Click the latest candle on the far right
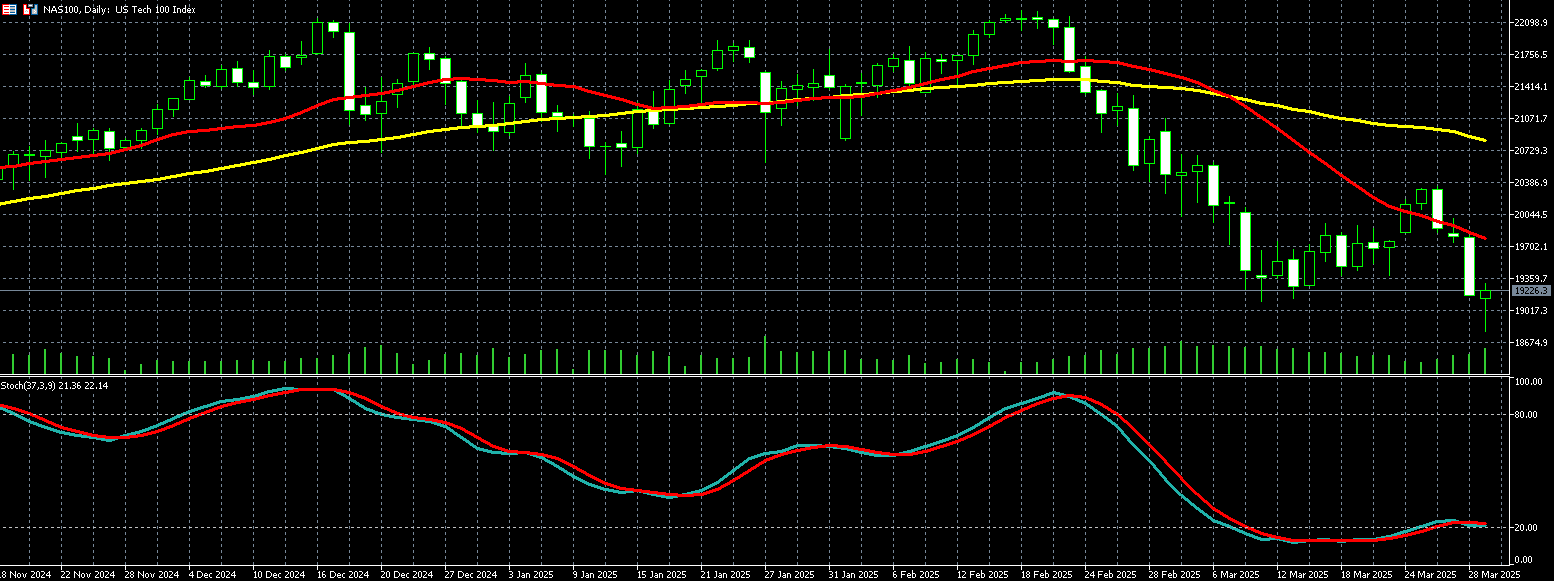 (x=1485, y=294)
